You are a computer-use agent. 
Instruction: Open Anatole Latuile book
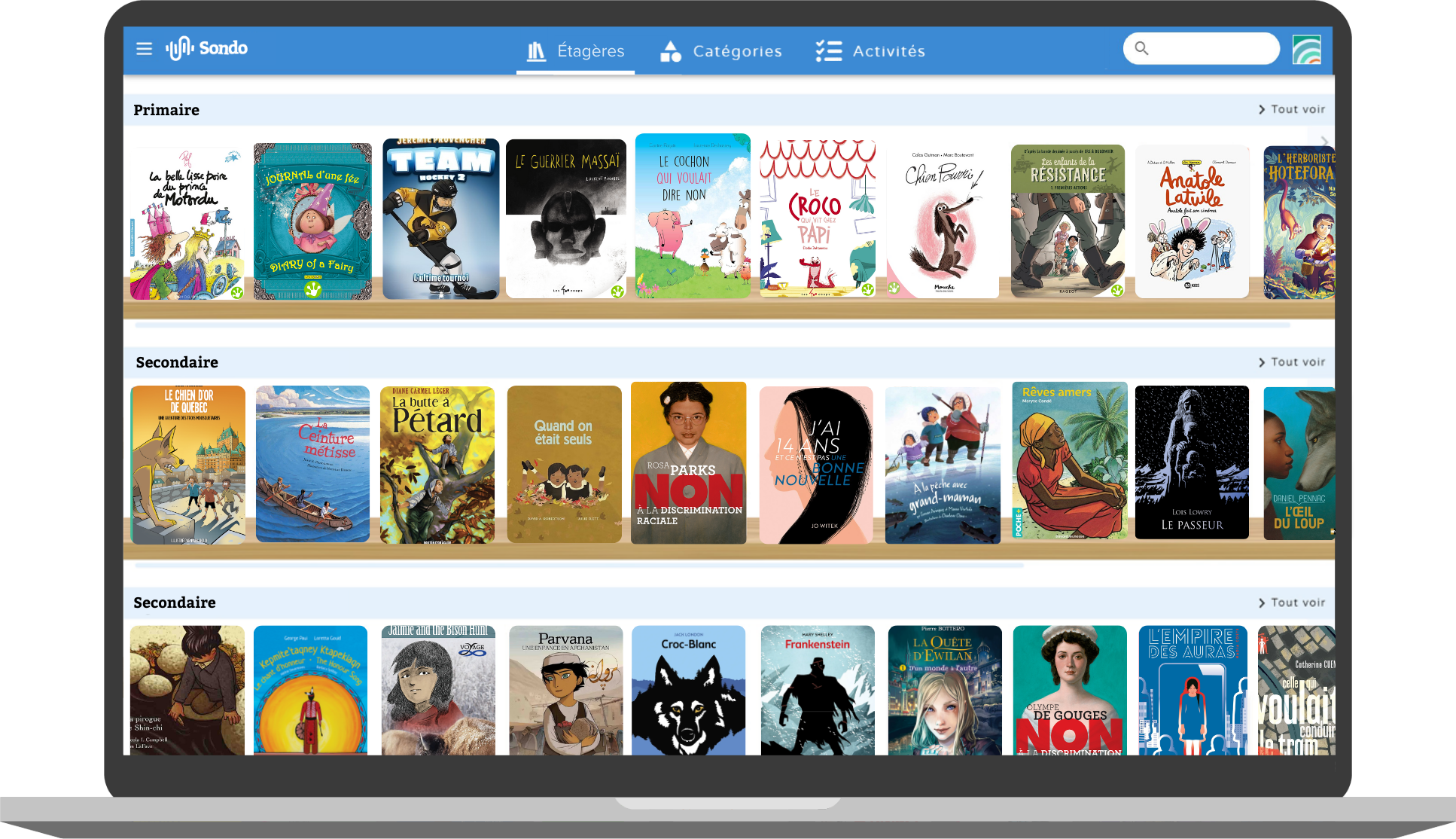click(x=1192, y=221)
